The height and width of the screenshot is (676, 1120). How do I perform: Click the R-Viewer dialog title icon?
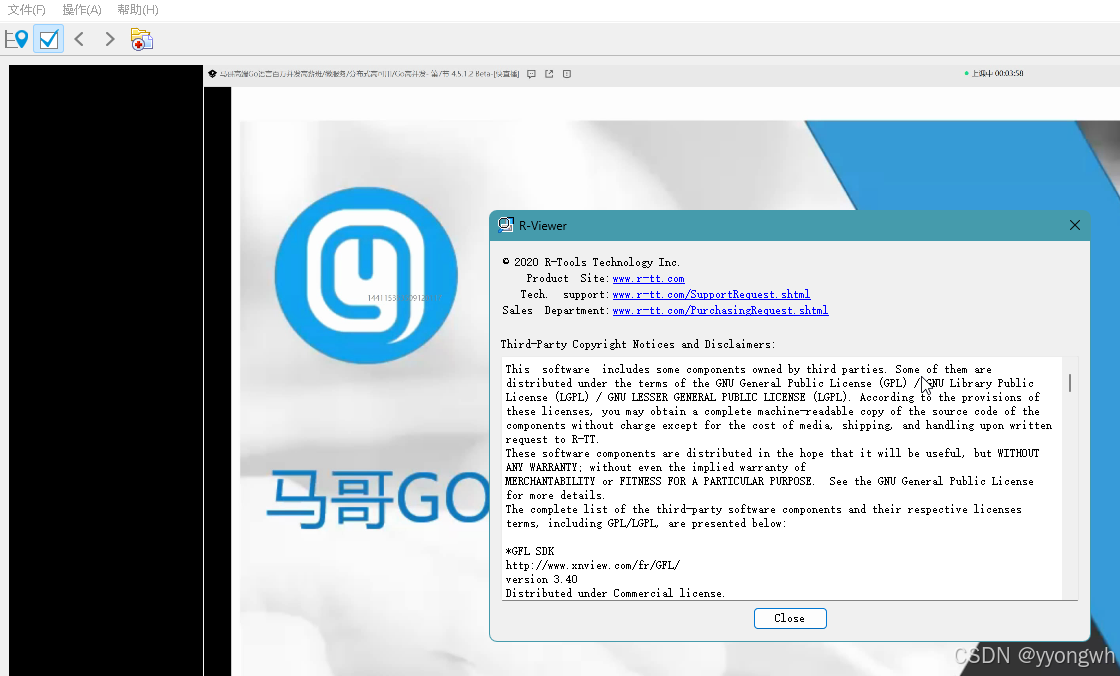[506, 225]
